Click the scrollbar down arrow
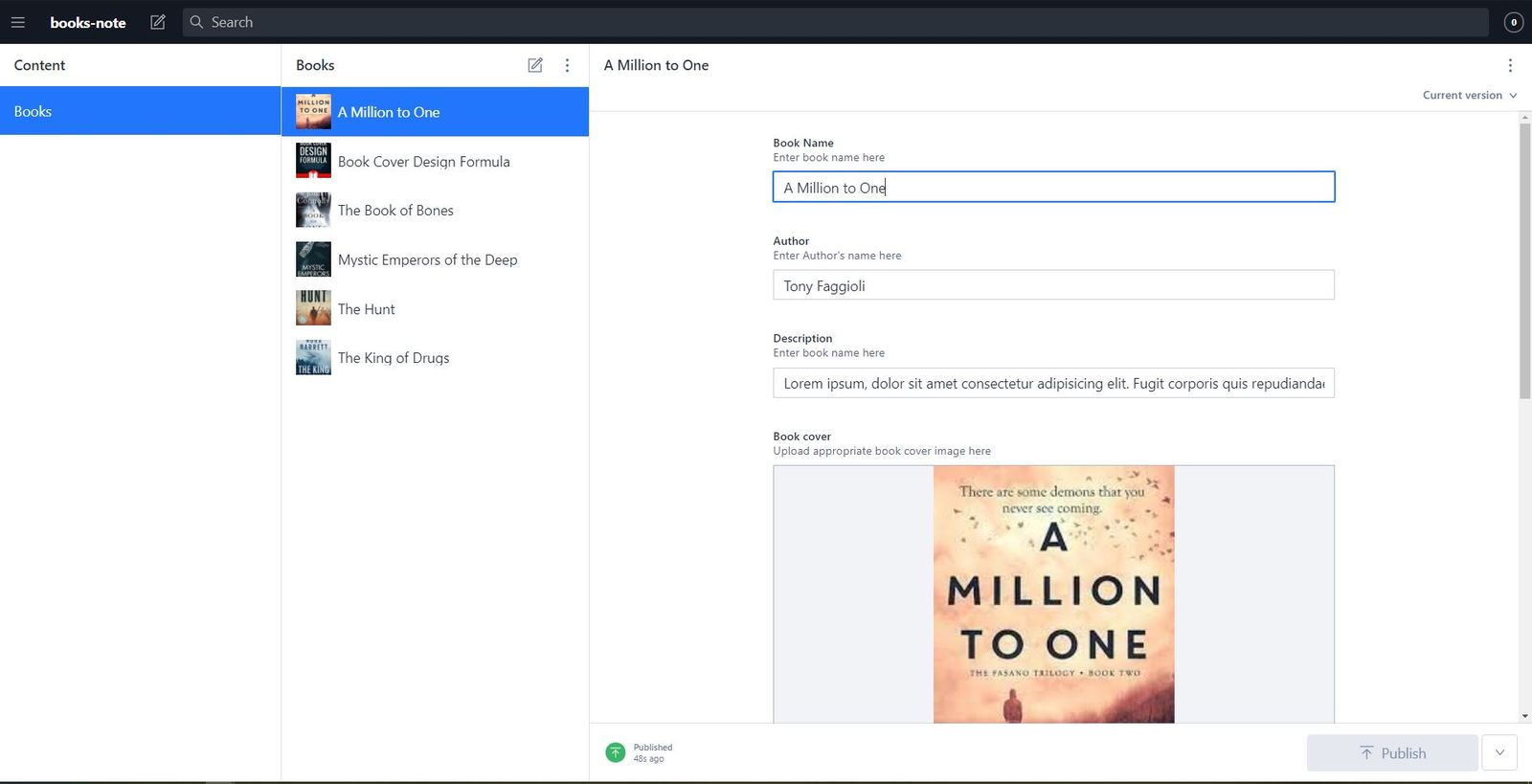The image size is (1532, 784). pos(1524,716)
